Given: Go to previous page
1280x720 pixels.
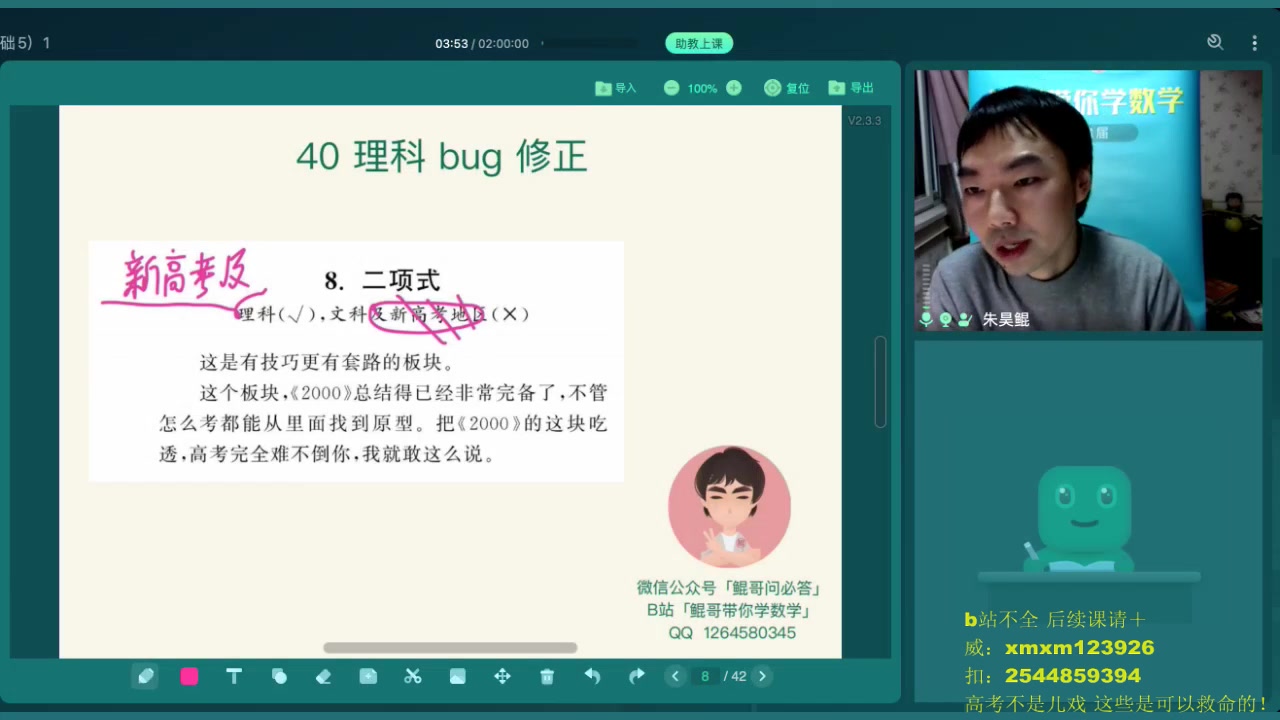Looking at the screenshot, I should 675,677.
